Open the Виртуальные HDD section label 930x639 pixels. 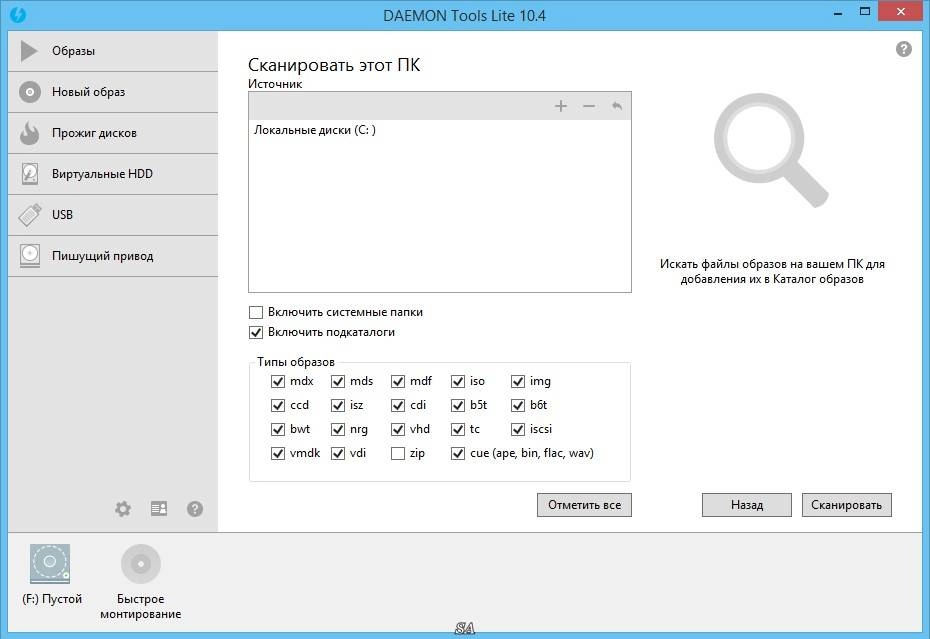click(x=102, y=174)
